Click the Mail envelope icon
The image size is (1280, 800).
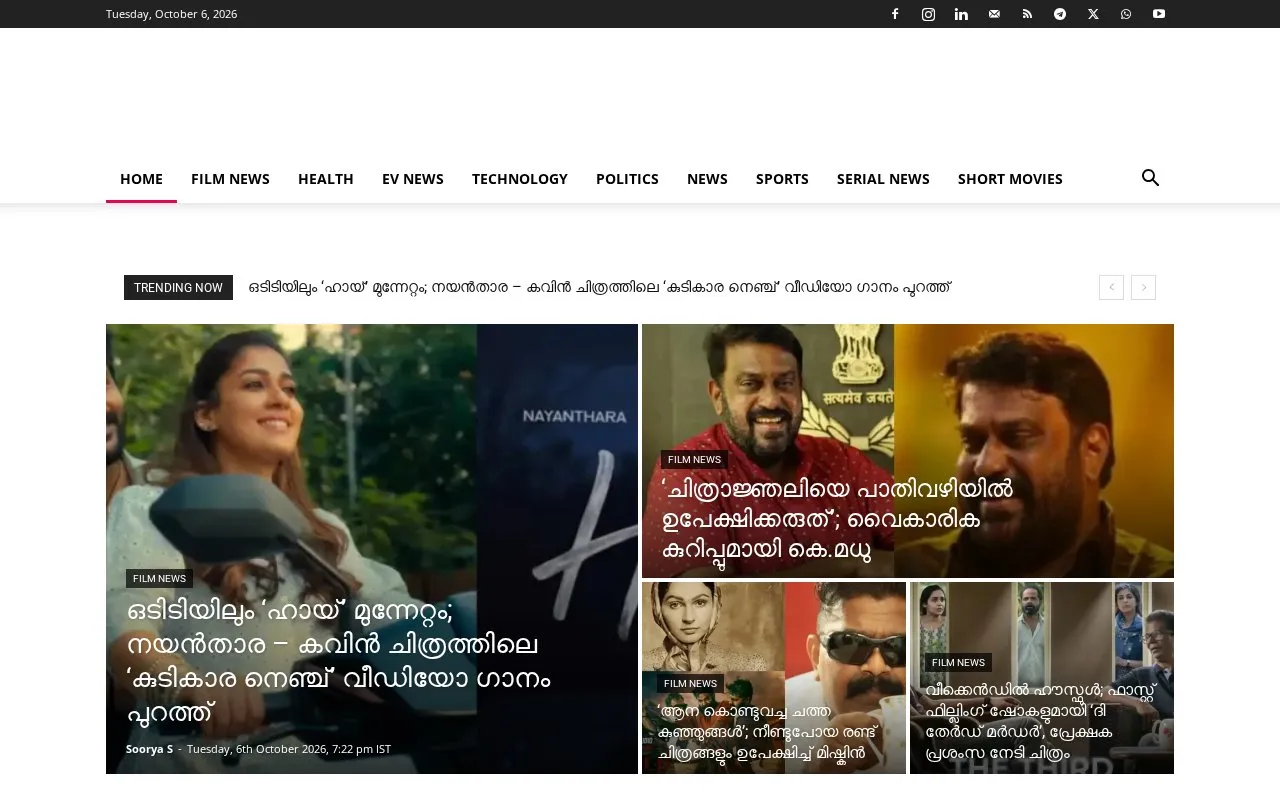994,14
